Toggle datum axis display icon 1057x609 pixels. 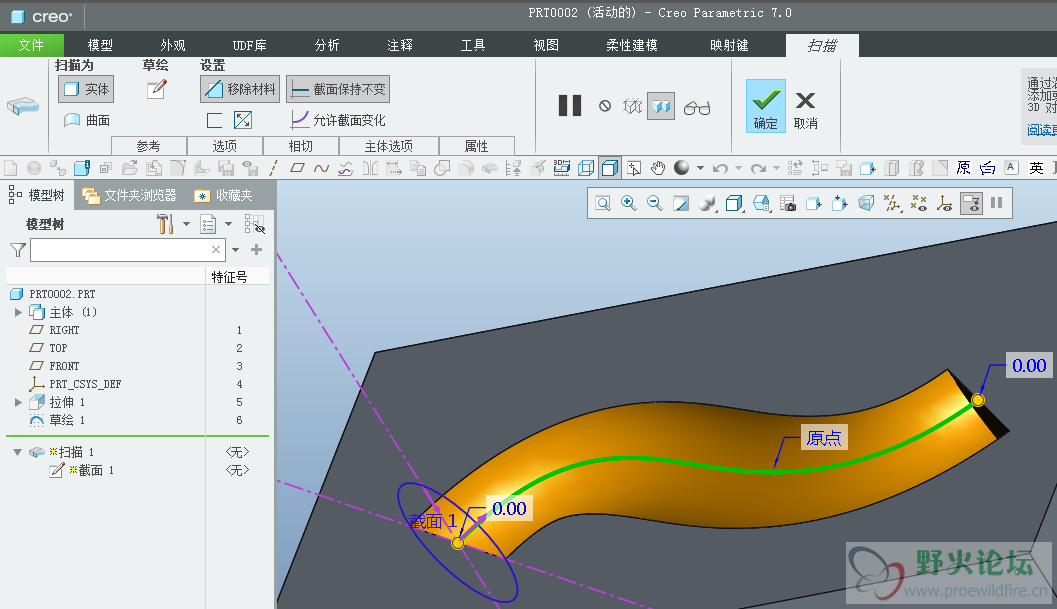click(893, 203)
